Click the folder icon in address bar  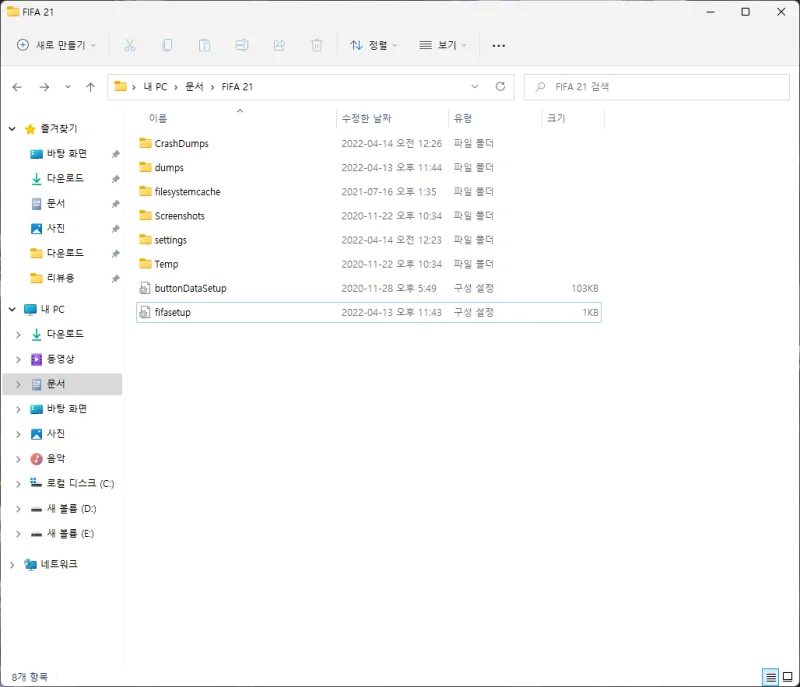pyautogui.click(x=120, y=86)
